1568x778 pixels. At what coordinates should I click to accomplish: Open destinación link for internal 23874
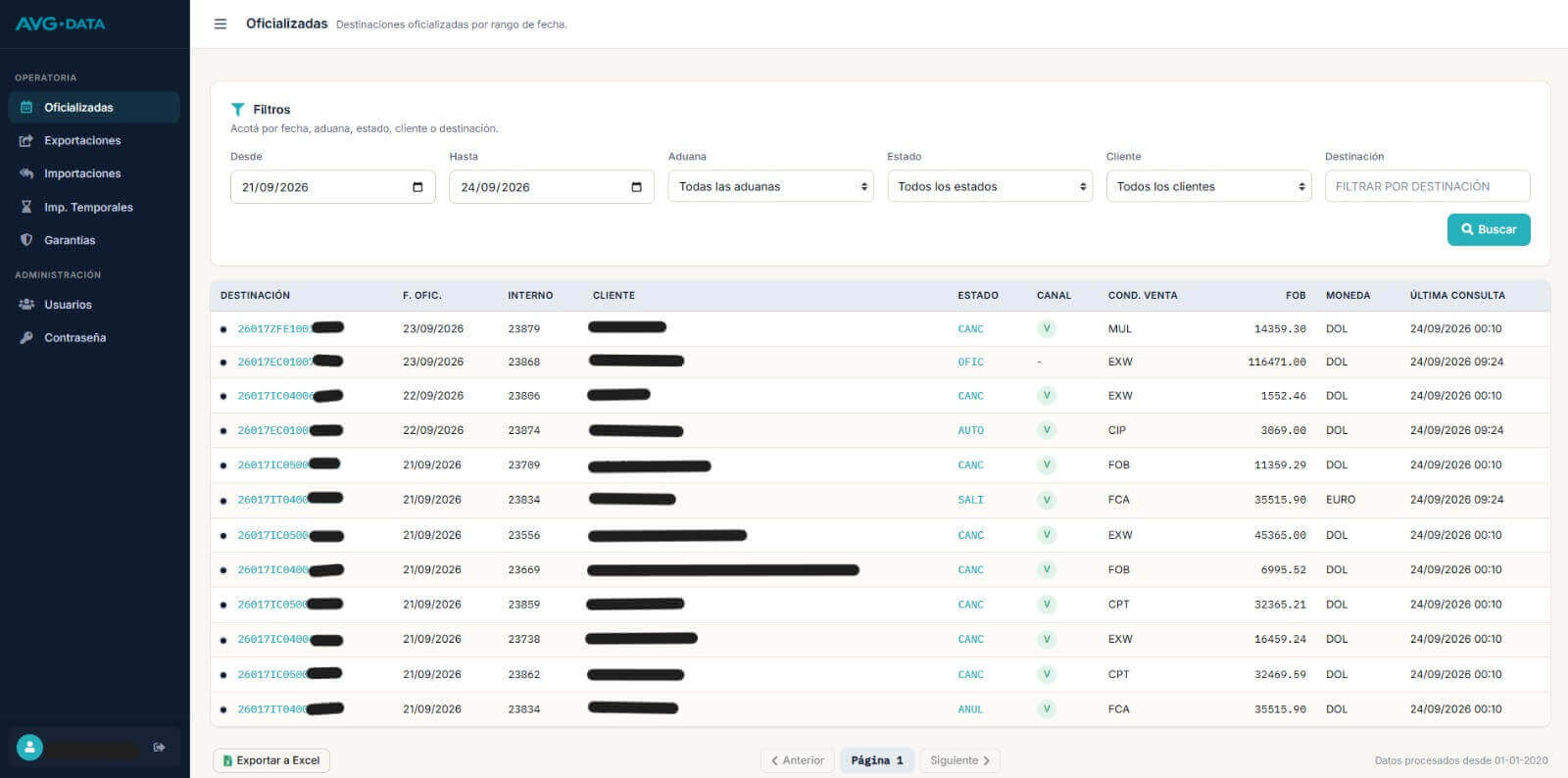pos(289,430)
